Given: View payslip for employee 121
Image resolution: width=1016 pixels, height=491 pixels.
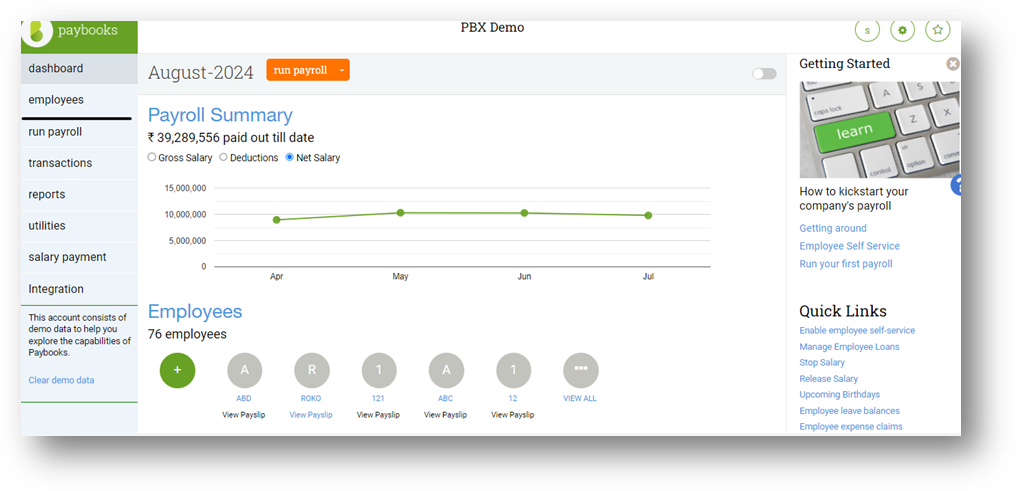Looking at the screenshot, I should (378, 415).
